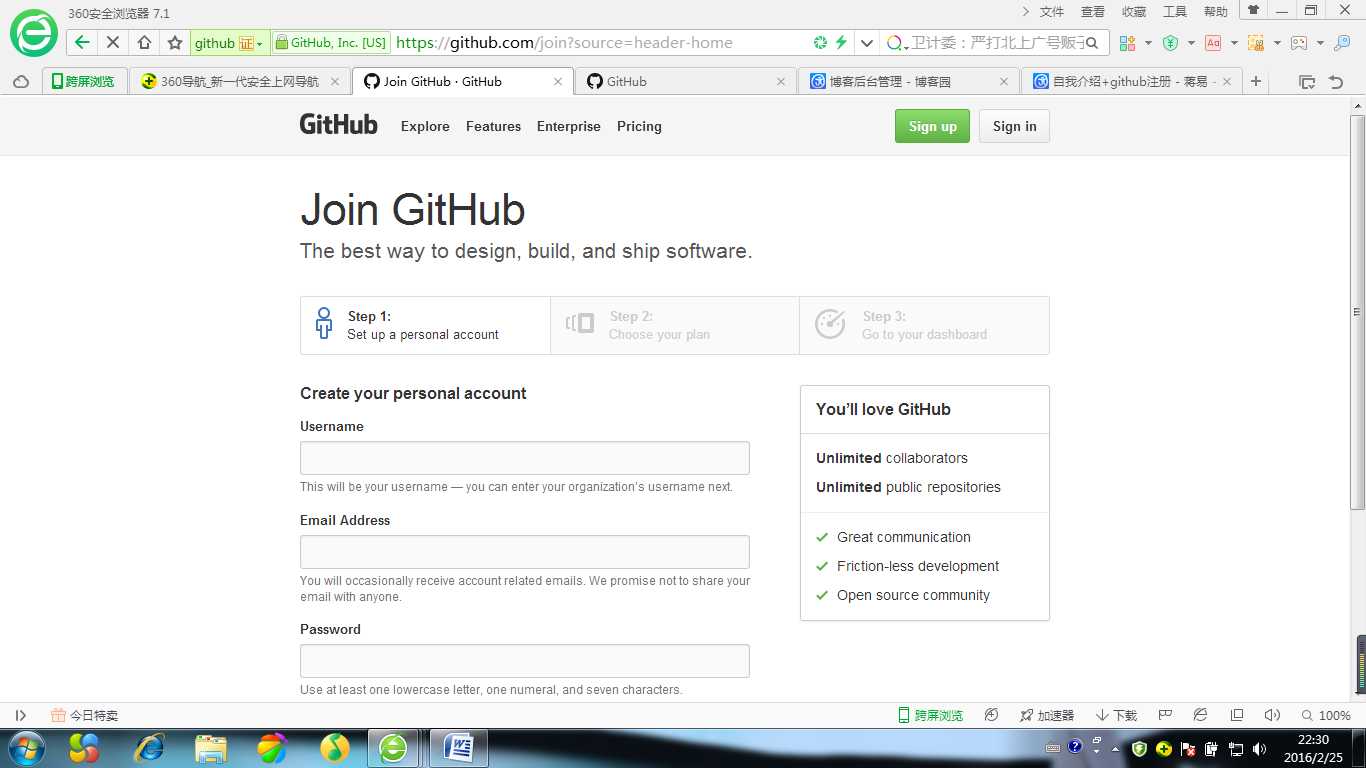Screen dimensions: 1366x768
Task: Switch to the 360导航 tab
Action: click(241, 82)
